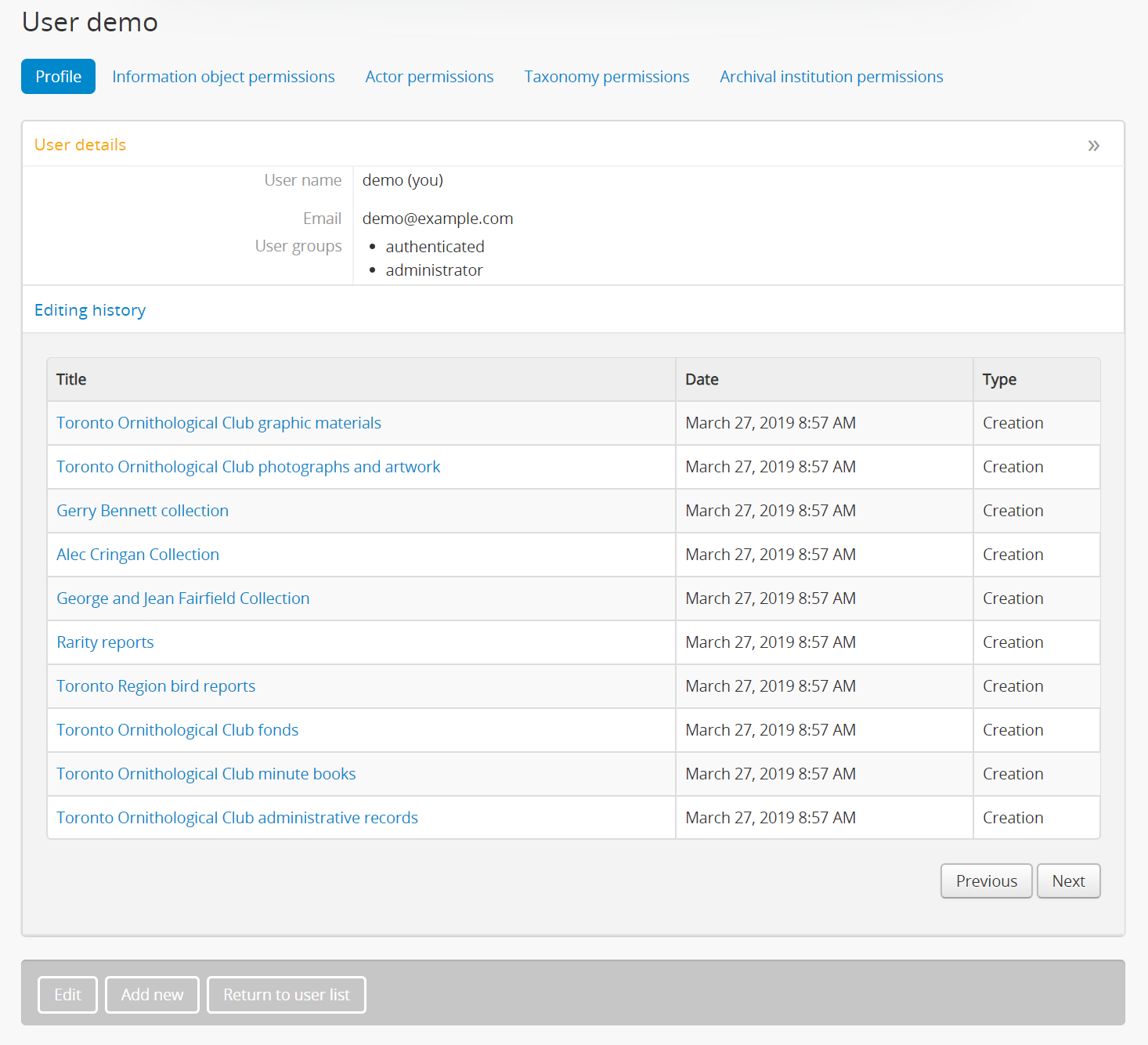Go to Taxonomy permissions tab

606,77
